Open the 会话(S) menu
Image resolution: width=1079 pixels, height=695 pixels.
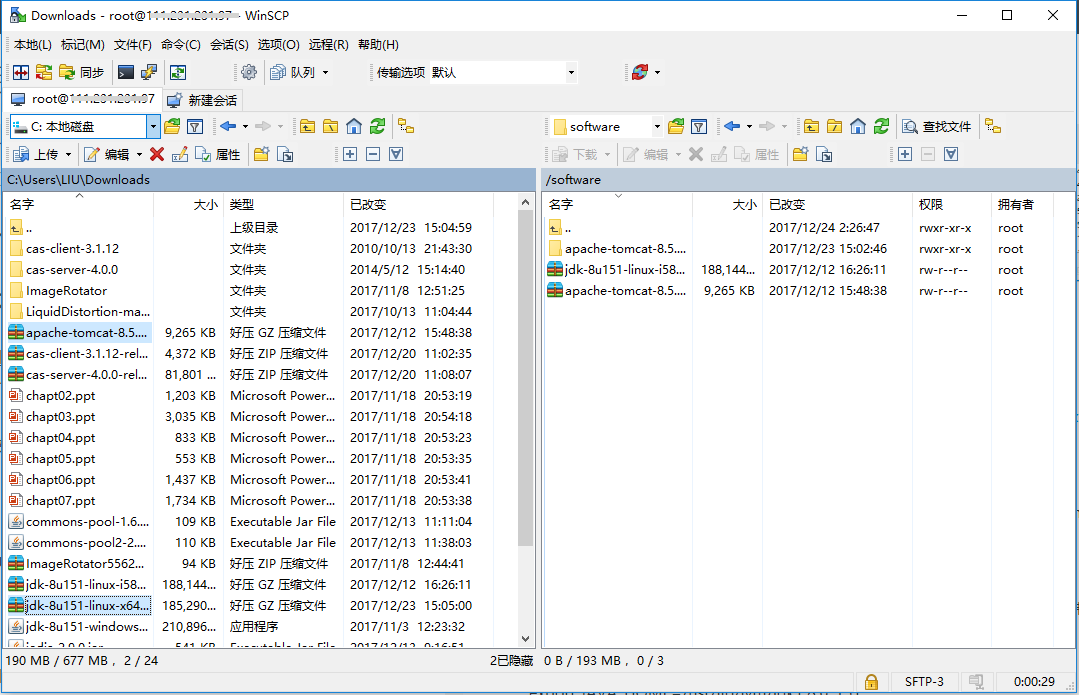pyautogui.click(x=229, y=45)
